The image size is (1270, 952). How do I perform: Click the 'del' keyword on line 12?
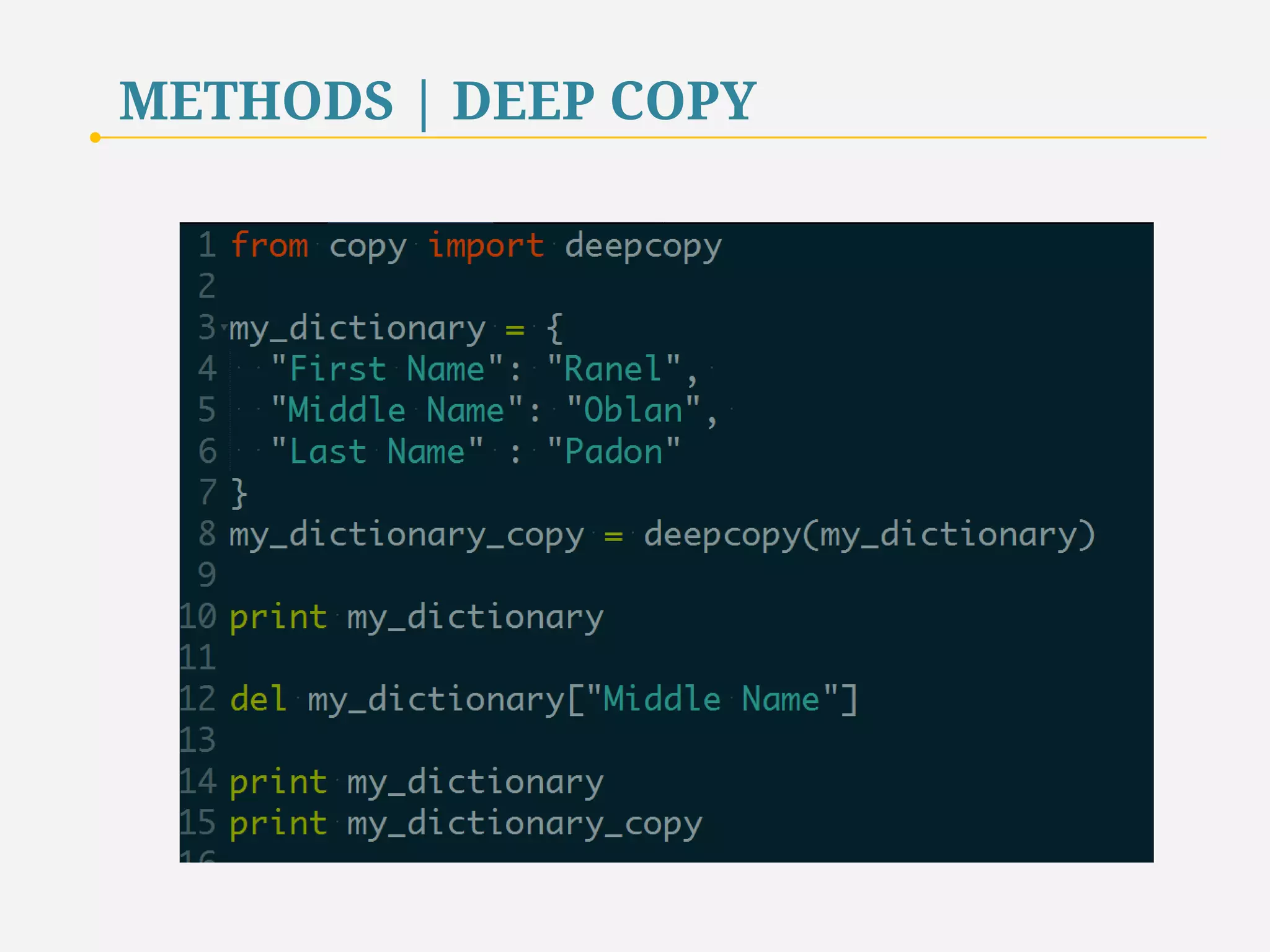tap(258, 699)
